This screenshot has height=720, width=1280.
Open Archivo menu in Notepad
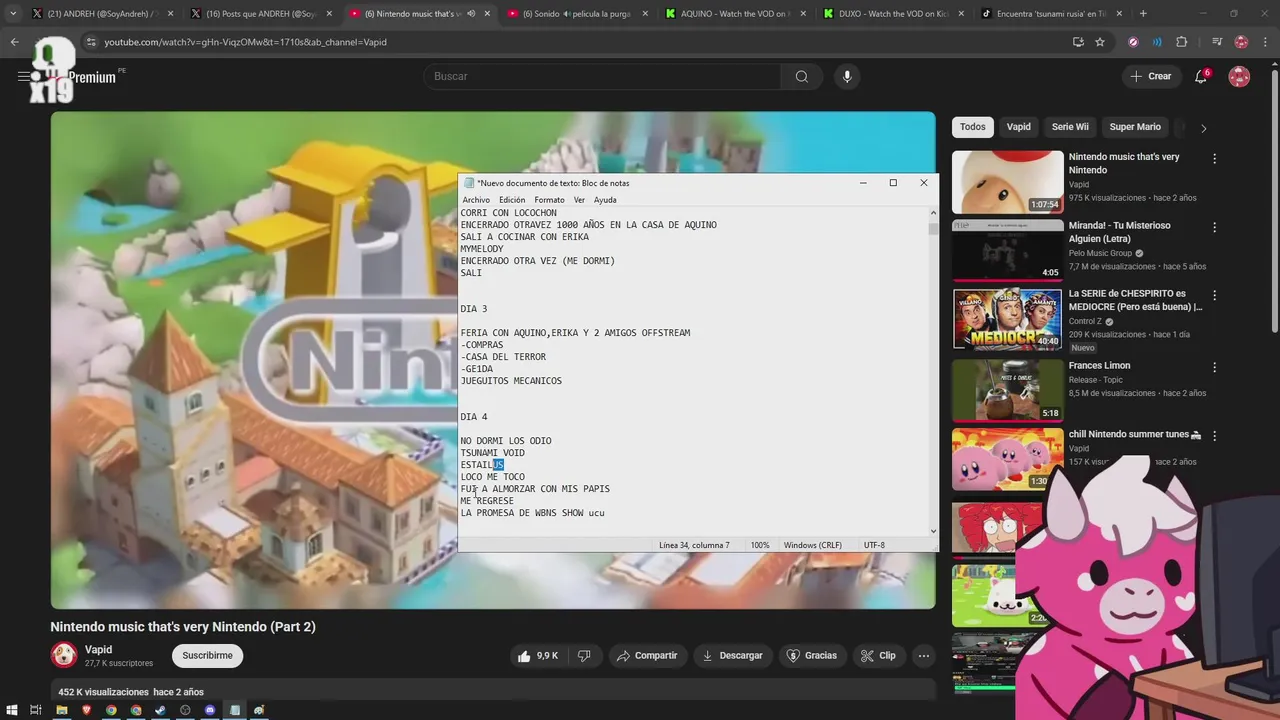tap(476, 200)
